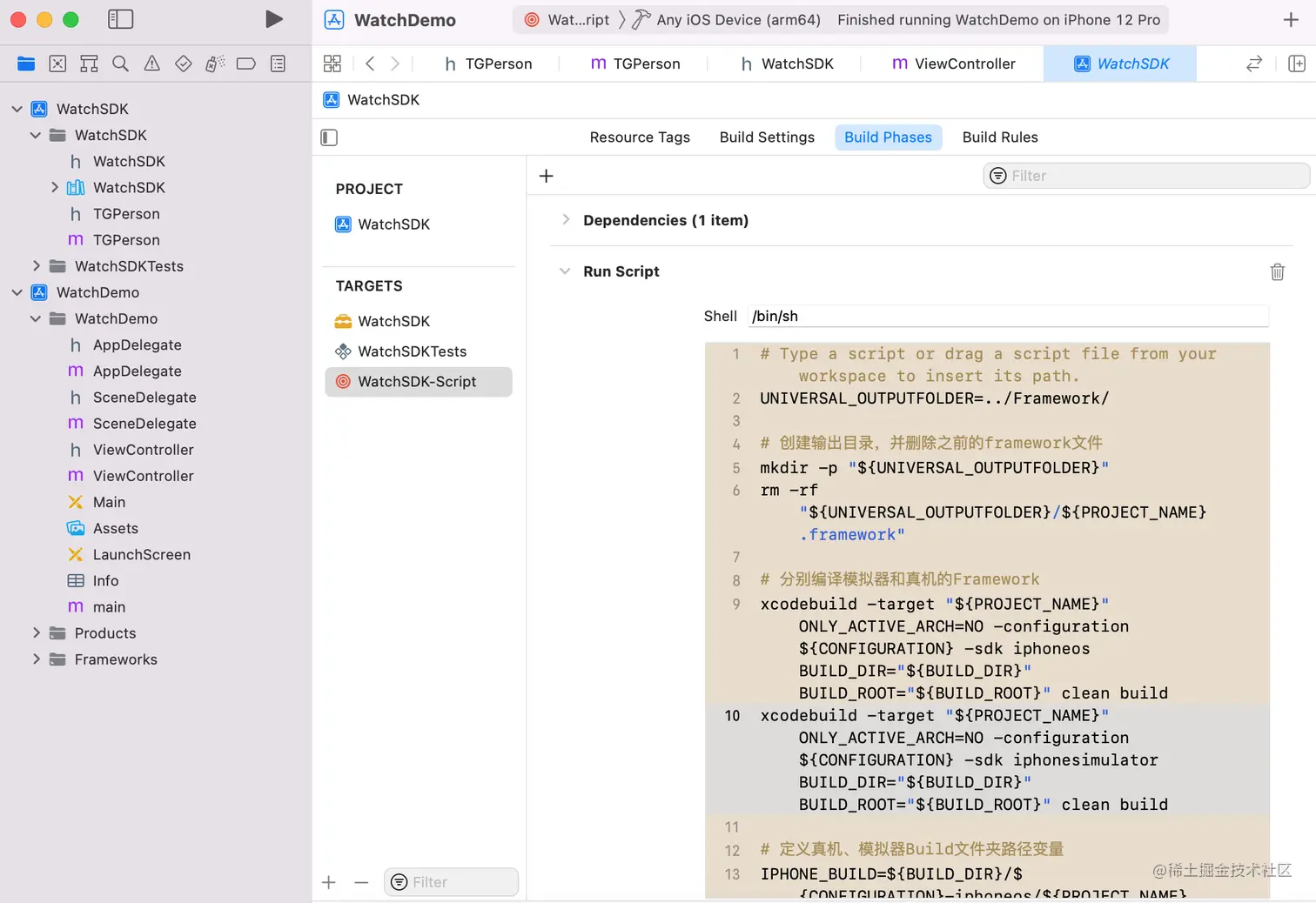
Task: Open the related items grid menu
Action: click(x=332, y=64)
